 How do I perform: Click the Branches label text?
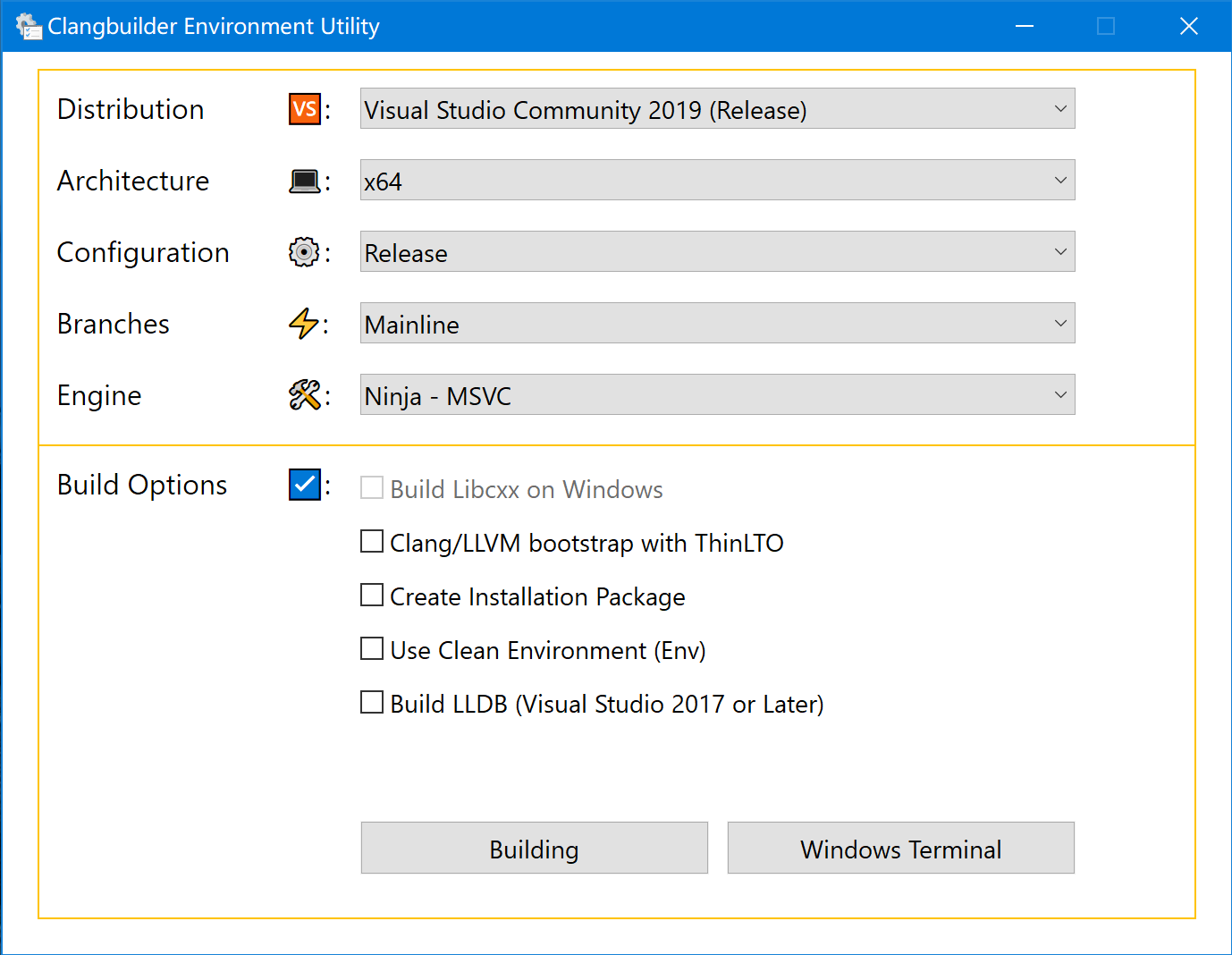click(x=114, y=324)
